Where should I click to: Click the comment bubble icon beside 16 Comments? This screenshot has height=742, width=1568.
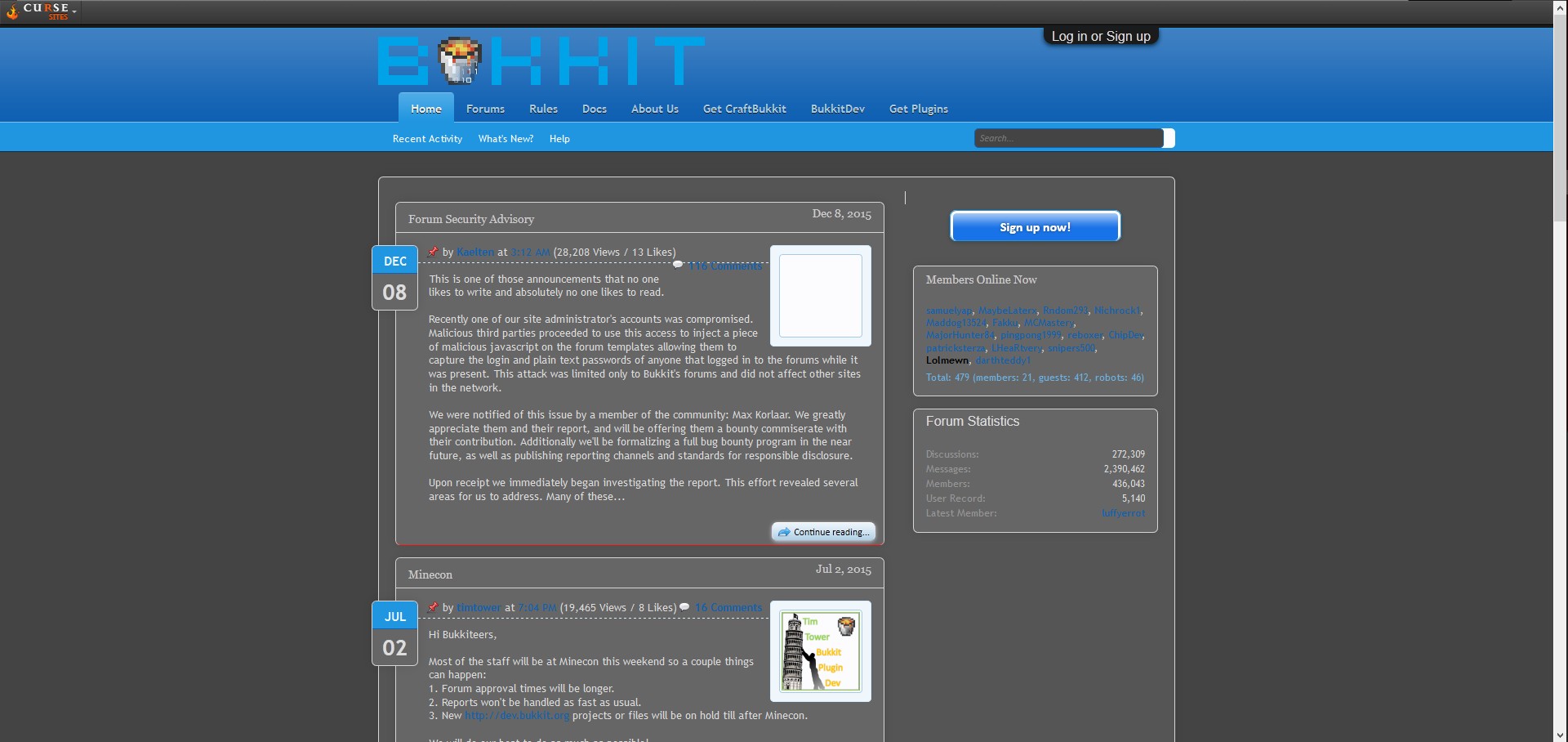[x=684, y=607]
